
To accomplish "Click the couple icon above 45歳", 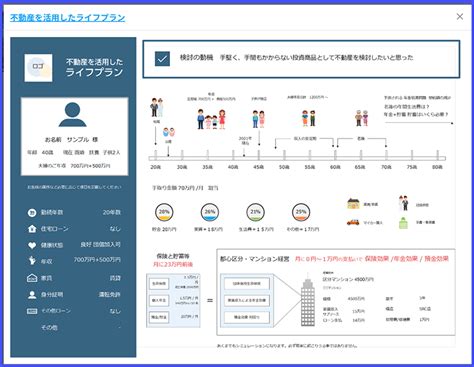I will click(259, 119).
